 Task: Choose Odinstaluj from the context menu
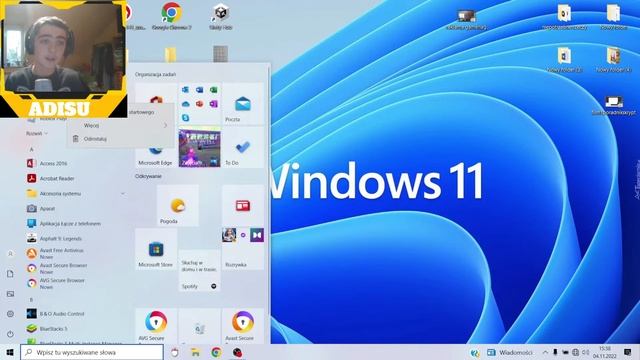tap(121, 139)
